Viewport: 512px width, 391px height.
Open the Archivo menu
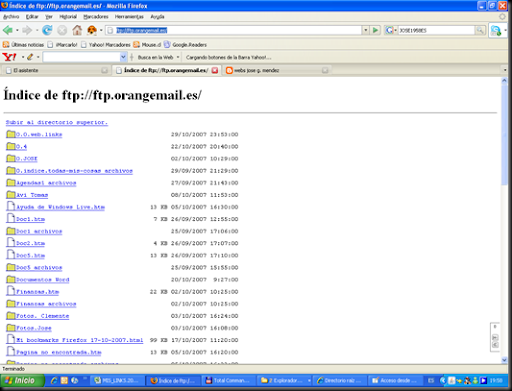click(x=11, y=17)
